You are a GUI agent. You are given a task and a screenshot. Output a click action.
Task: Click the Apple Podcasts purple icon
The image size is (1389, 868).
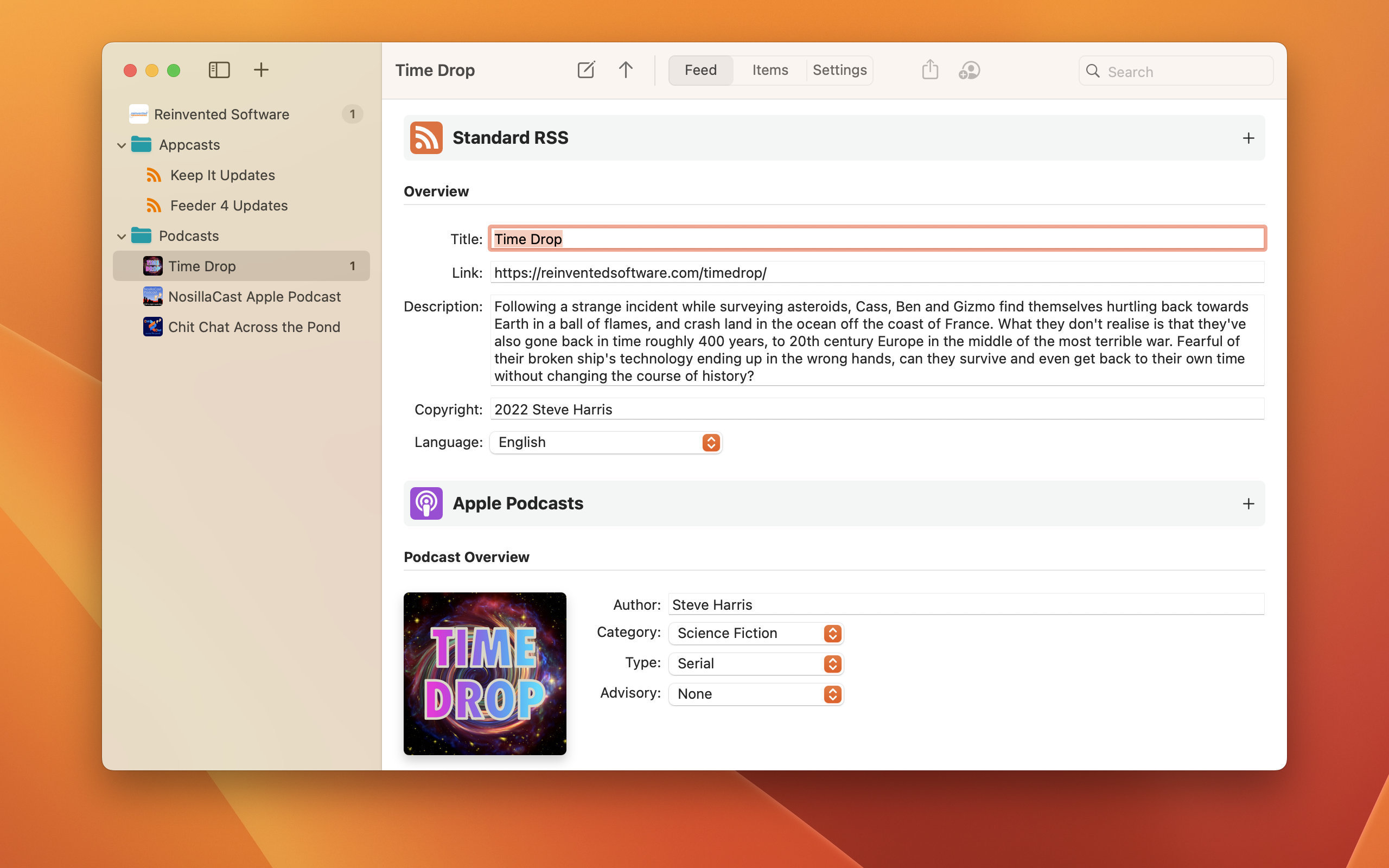click(426, 503)
